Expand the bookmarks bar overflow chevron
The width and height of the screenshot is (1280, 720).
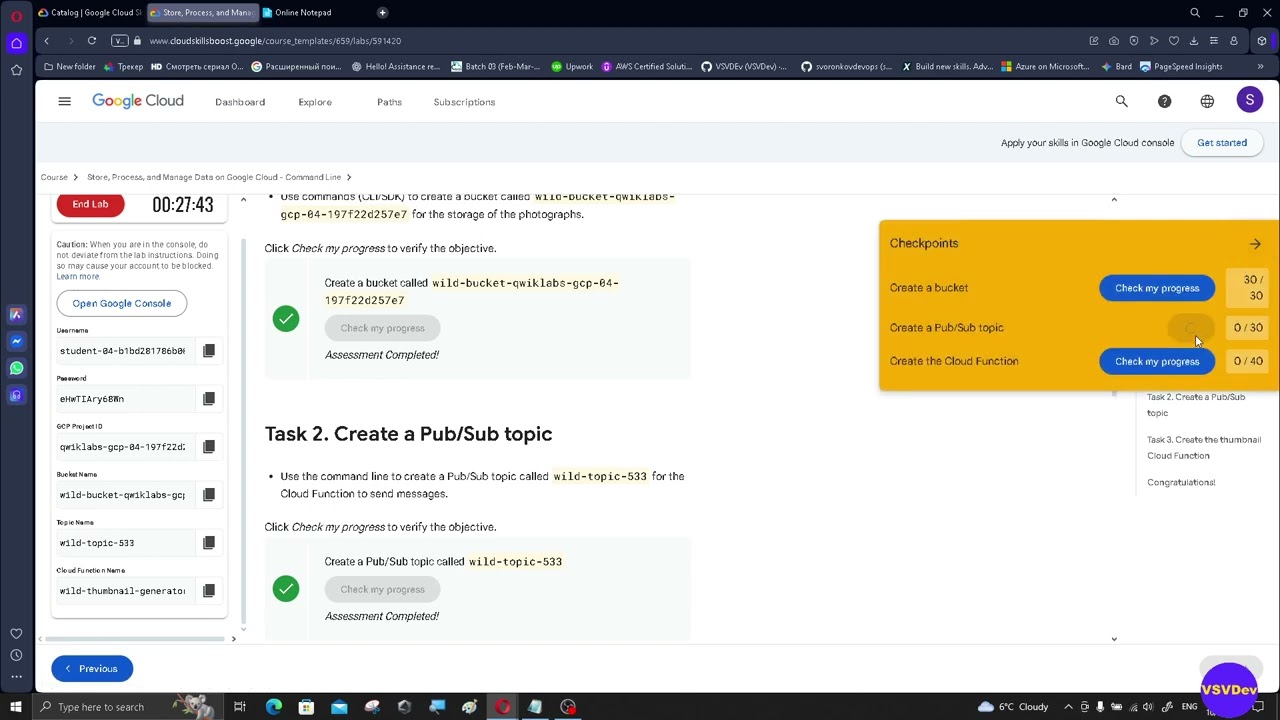[1261, 67]
